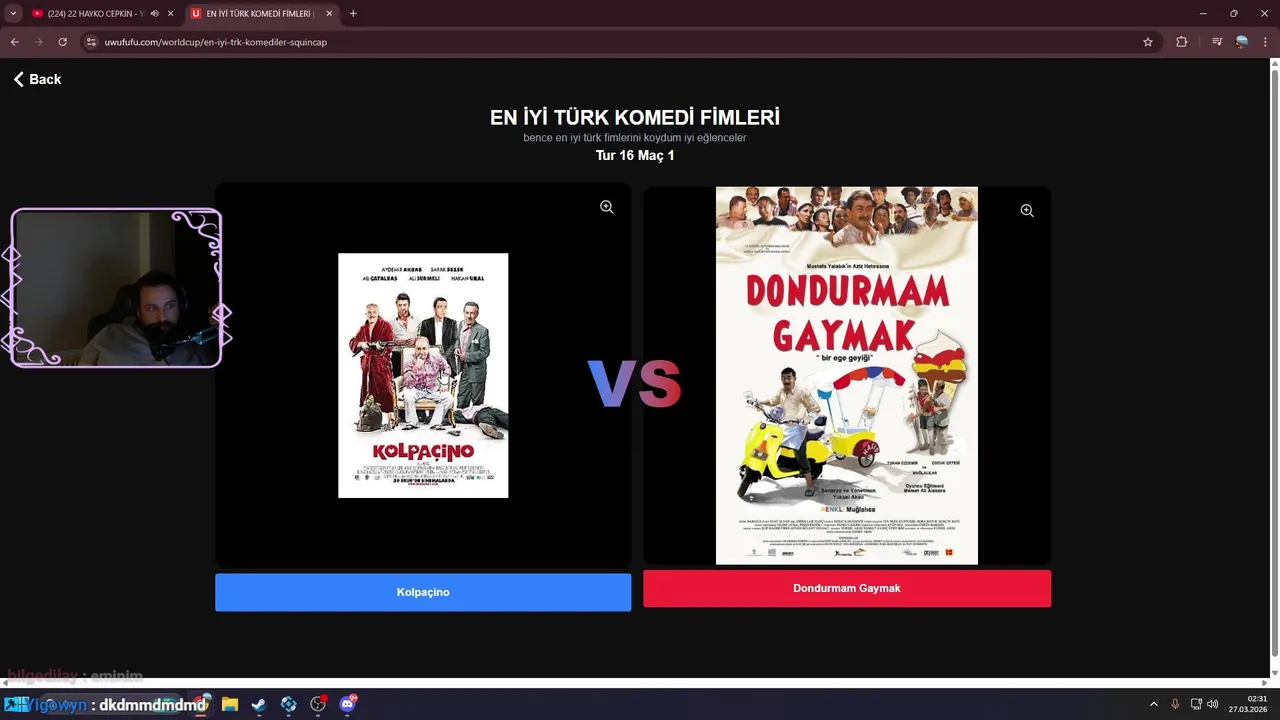Click the microphone icon in system tray
This screenshot has height=720, width=1280.
1175,704
